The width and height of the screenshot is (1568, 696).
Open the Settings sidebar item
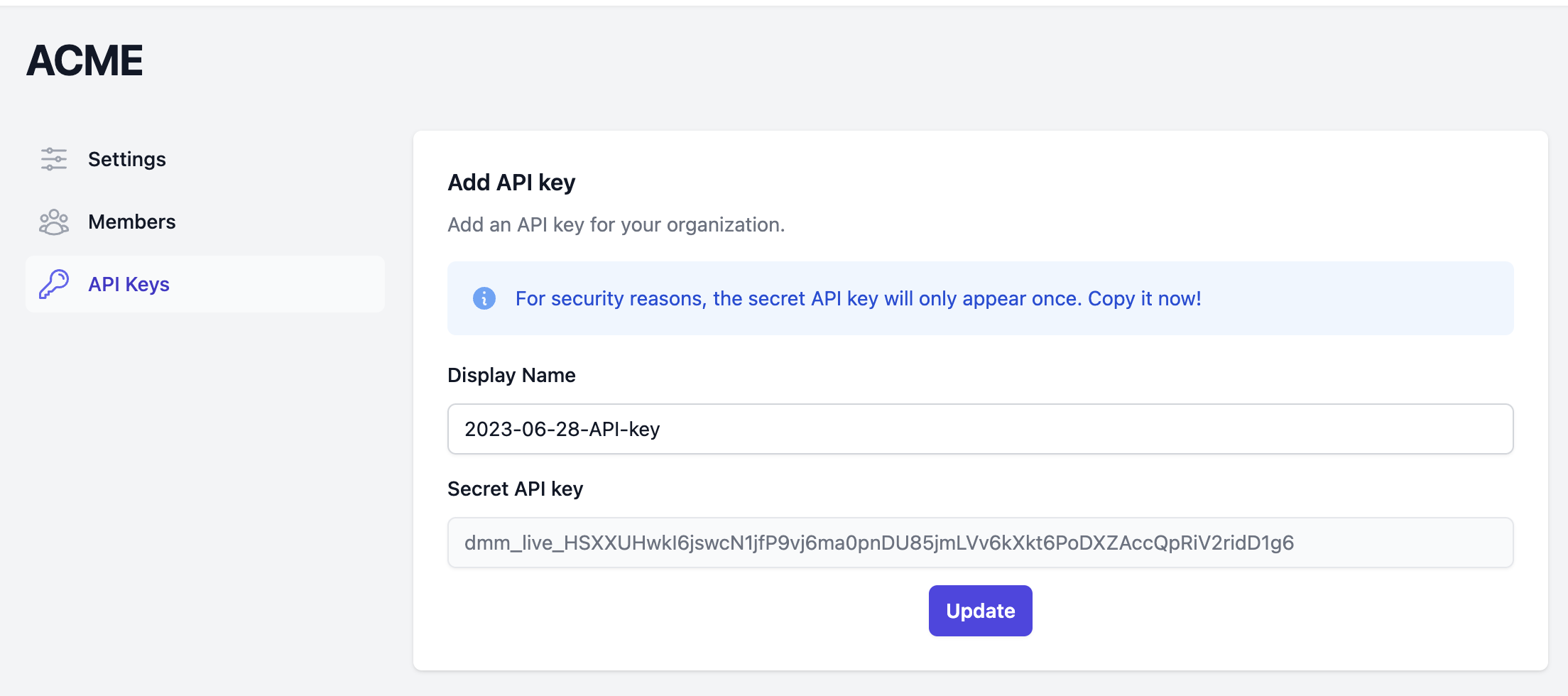pyautogui.click(x=126, y=159)
